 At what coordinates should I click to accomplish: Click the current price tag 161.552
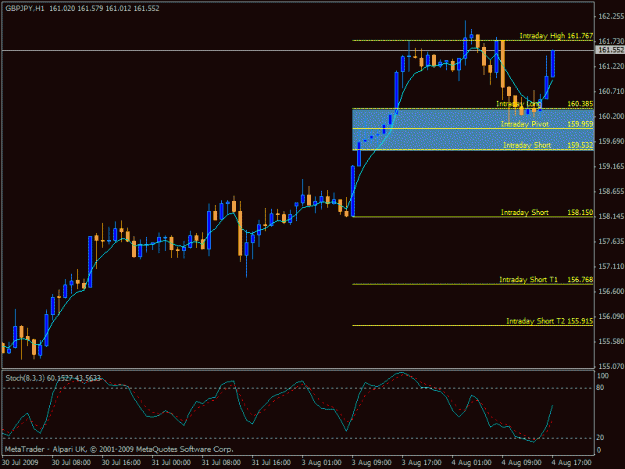610,50
